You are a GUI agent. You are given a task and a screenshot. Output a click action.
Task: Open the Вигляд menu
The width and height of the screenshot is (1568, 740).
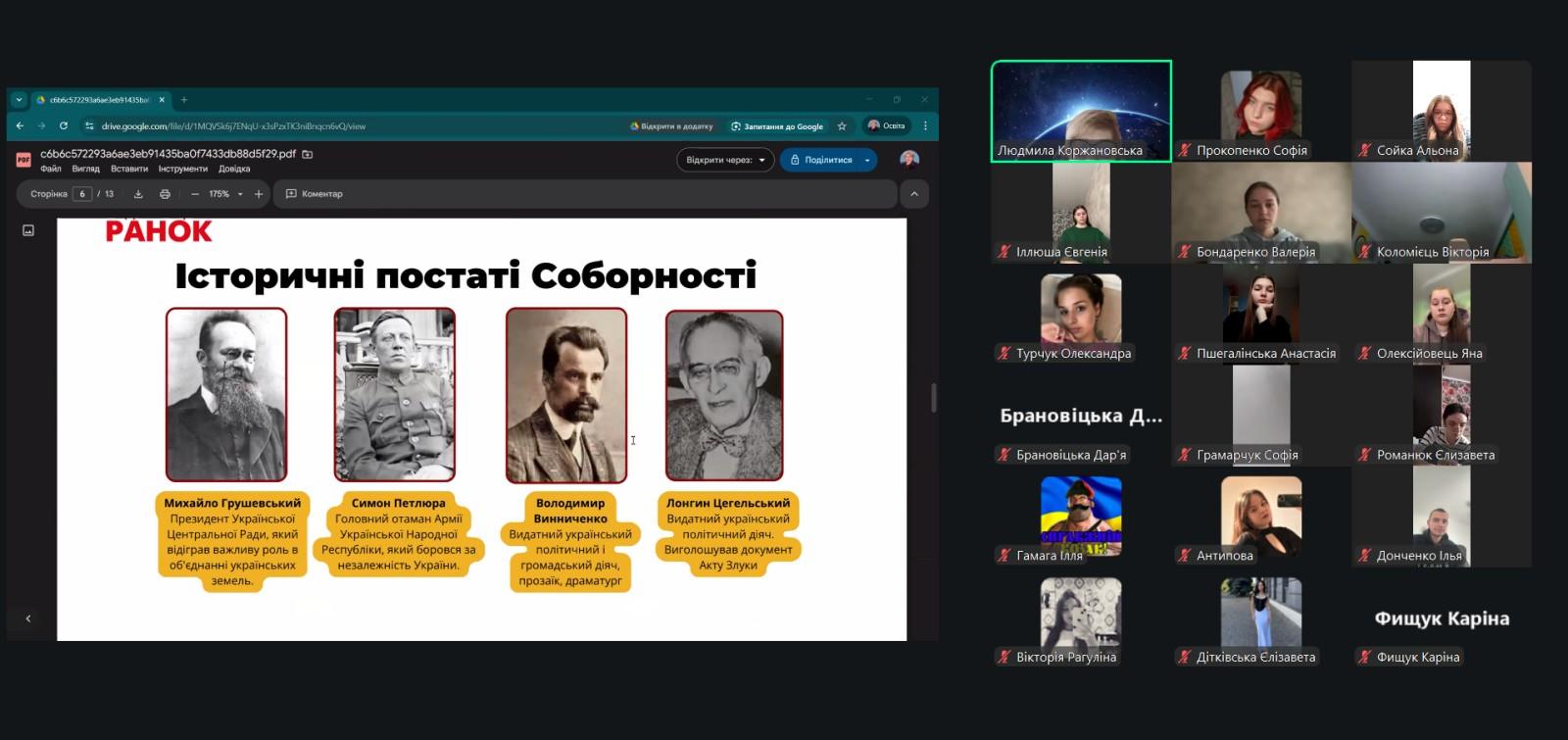tap(85, 169)
